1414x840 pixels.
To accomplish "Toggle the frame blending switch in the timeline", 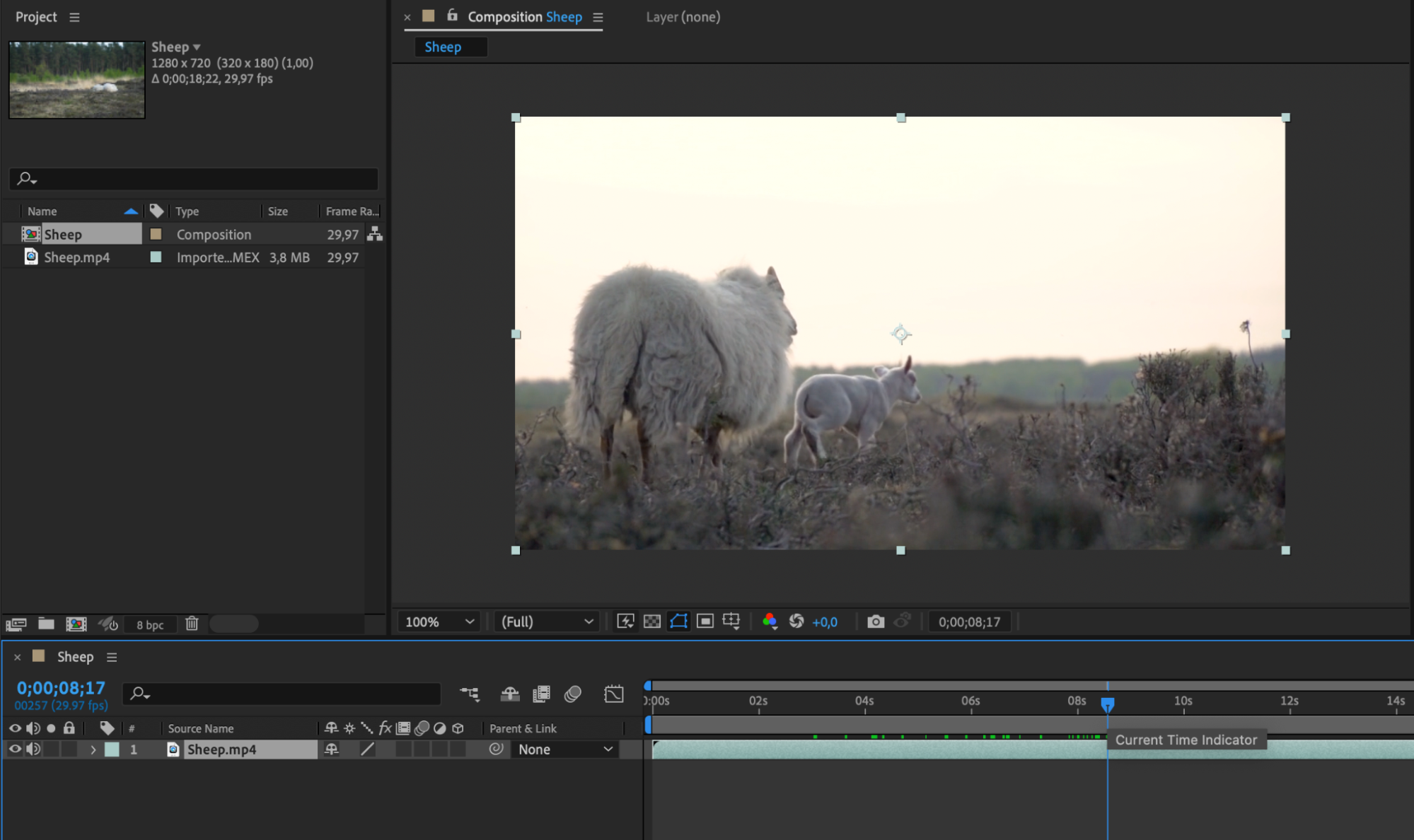I will click(542, 694).
